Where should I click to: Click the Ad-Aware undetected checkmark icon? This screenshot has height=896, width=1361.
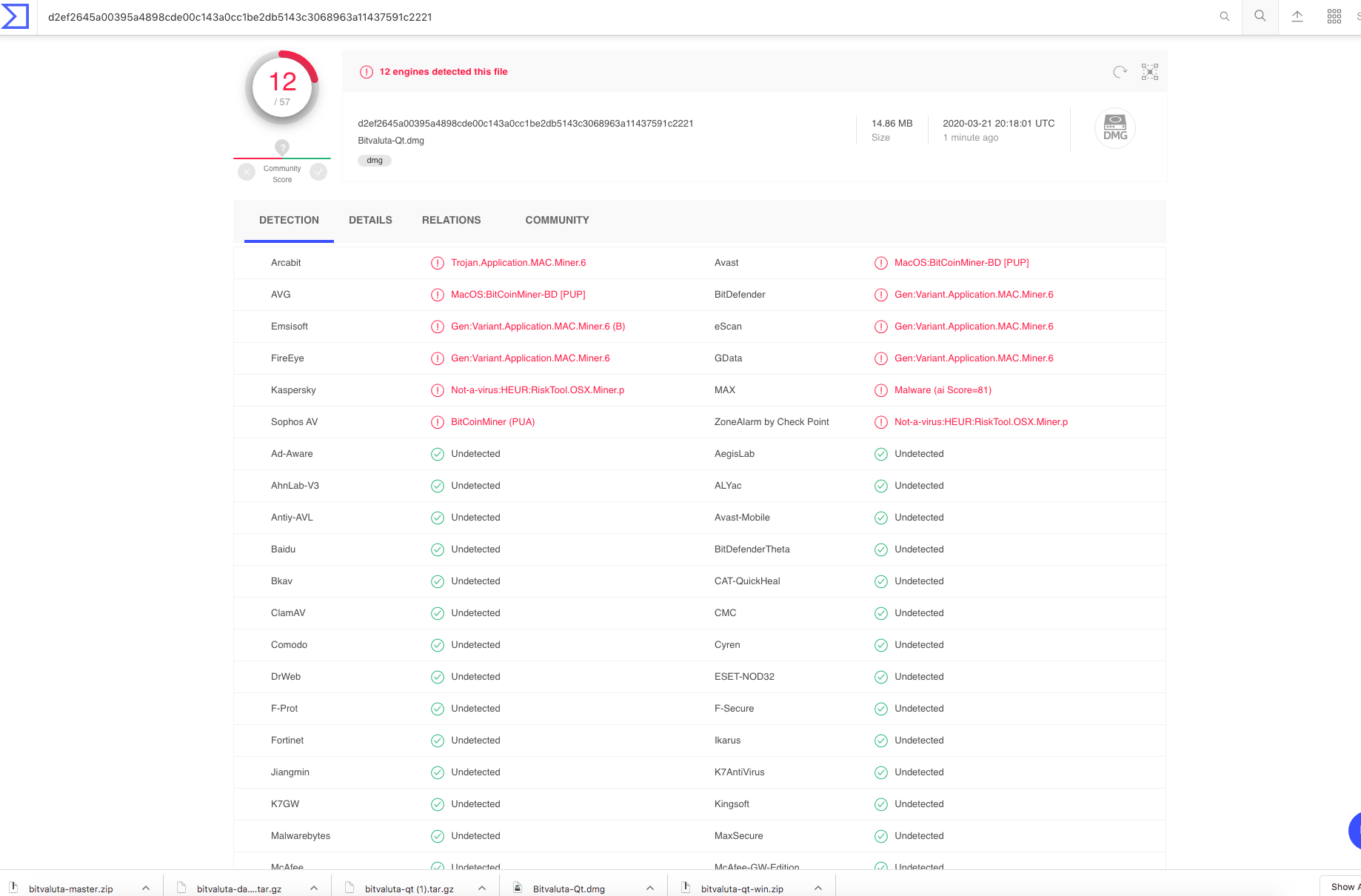(x=438, y=454)
